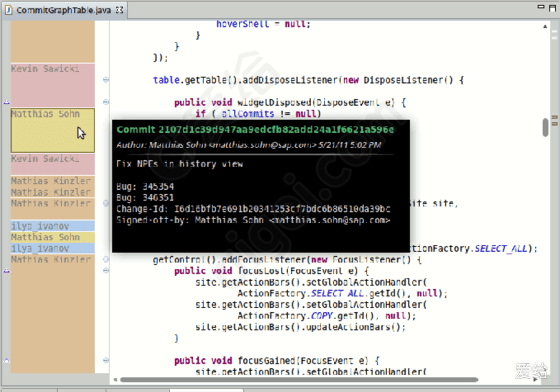Click the horizontal scrollbar at editor bottom
Image resolution: width=560 pixels, height=392 pixels.
coord(299,380)
